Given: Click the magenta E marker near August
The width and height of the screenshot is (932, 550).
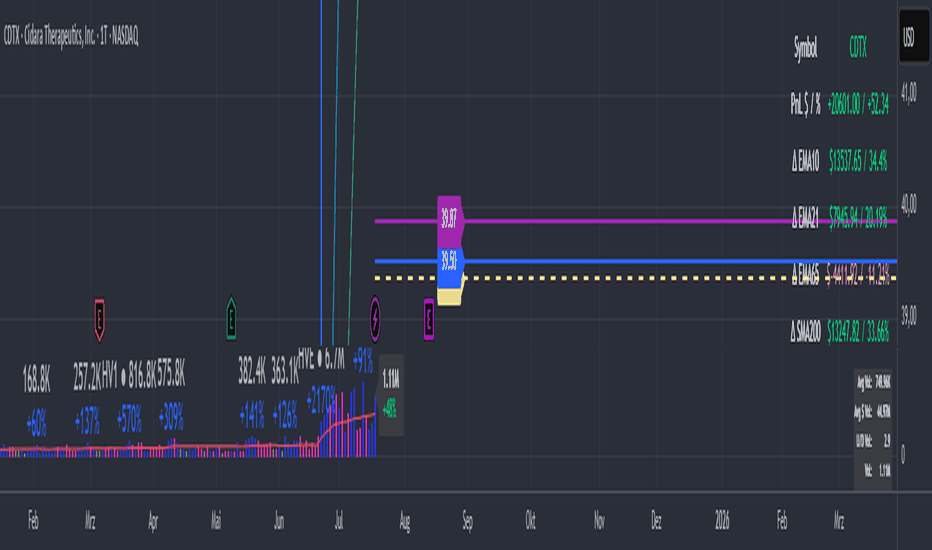Looking at the screenshot, I should (429, 320).
